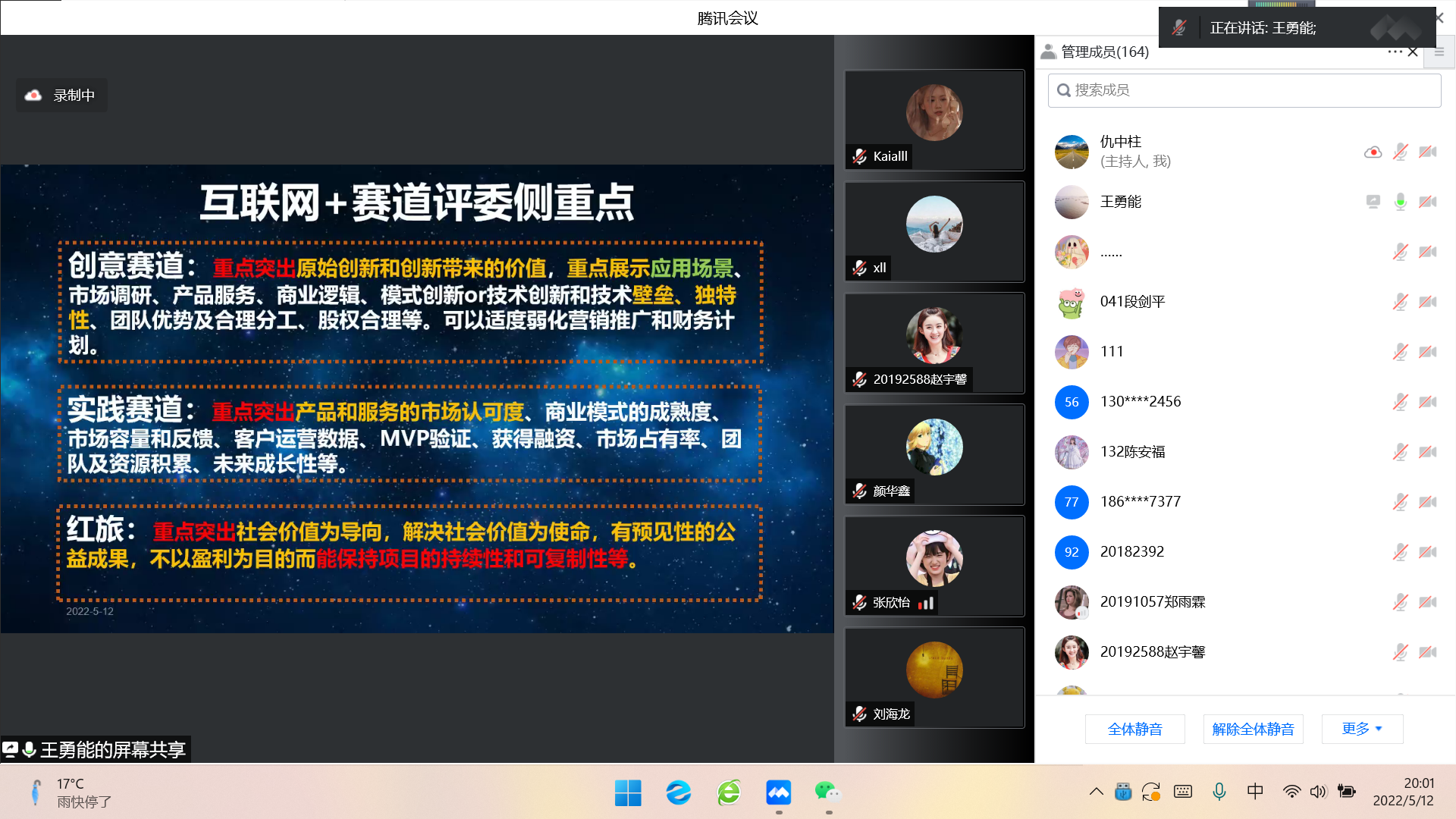
Task: Click the 全体静音 button
Action: (1134, 729)
